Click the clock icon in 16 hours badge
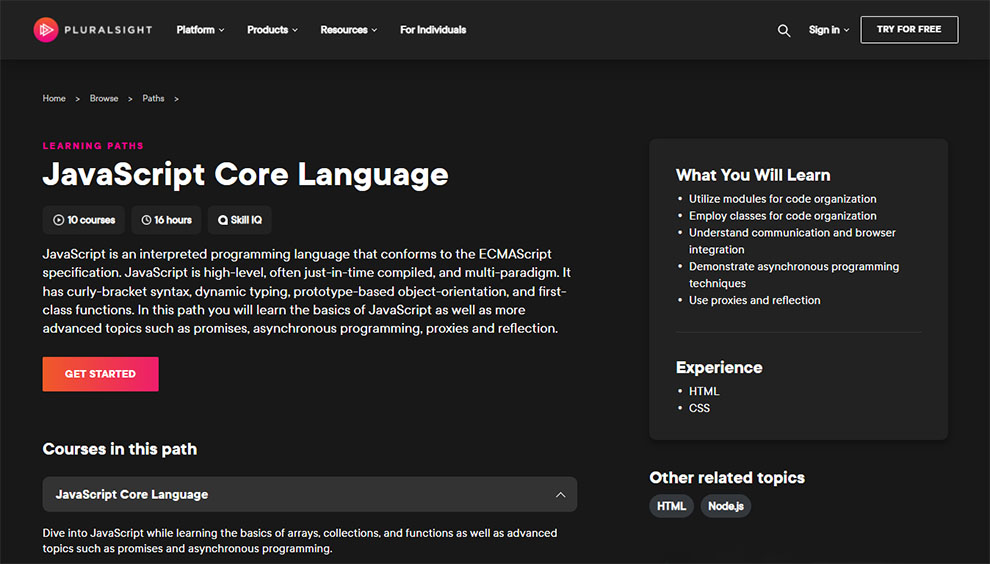 pyautogui.click(x=146, y=220)
